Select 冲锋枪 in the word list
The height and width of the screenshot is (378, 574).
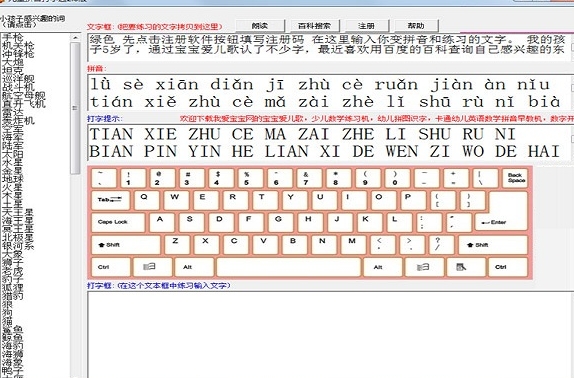pos(18,54)
